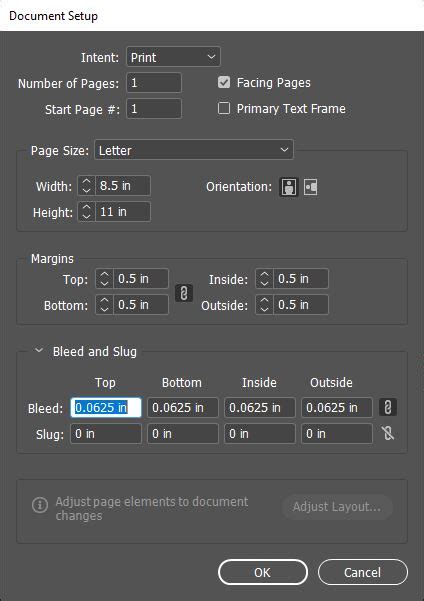Image resolution: width=424 pixels, height=601 pixels.
Task: Click the Top margin value field
Action: click(x=141, y=279)
